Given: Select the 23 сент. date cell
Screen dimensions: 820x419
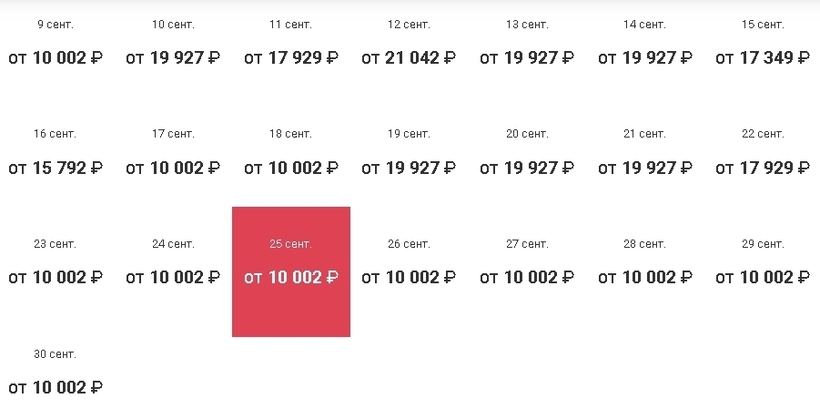Looking at the screenshot, I should pos(55,264).
